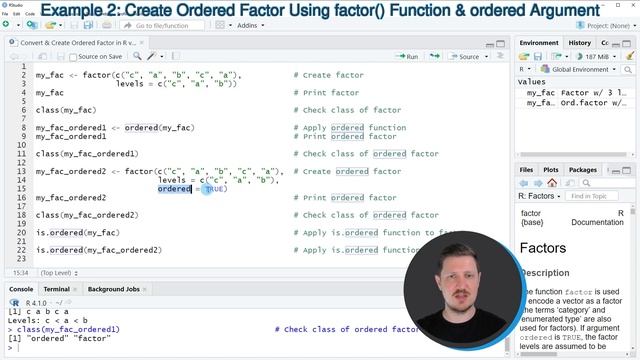Viewport: 640px width, 360px height.
Task: Expand the recent files dropdown arrow
Action: [x=61, y=25]
